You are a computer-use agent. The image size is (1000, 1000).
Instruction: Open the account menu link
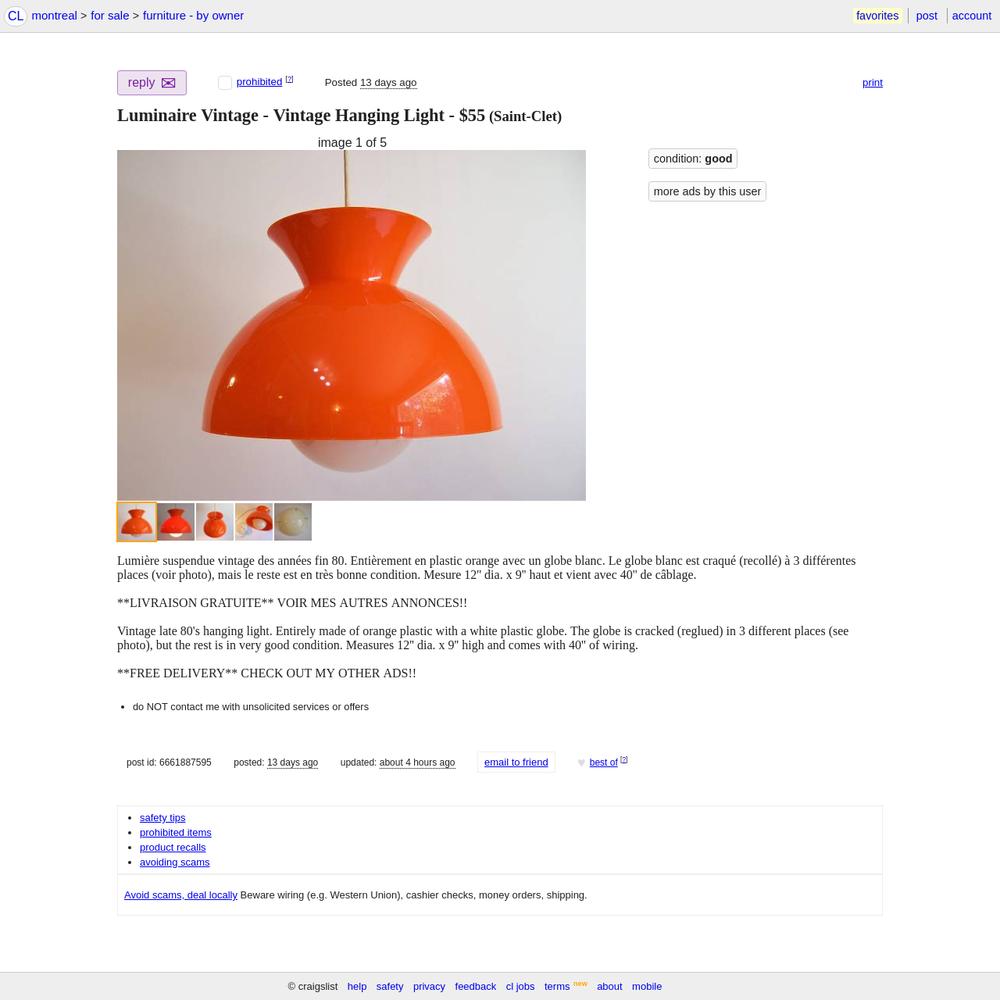(971, 16)
